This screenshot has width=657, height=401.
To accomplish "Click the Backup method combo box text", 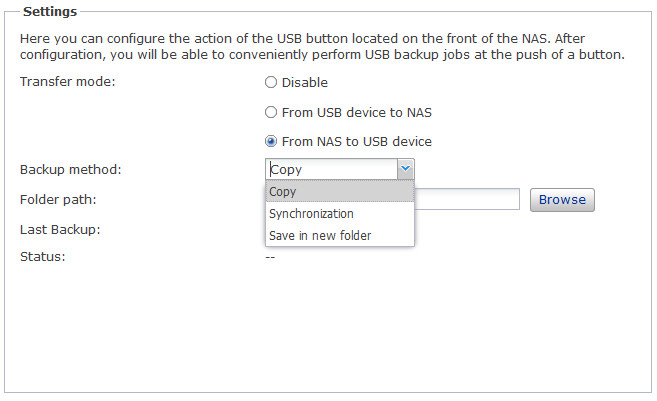I will pyautogui.click(x=330, y=170).
